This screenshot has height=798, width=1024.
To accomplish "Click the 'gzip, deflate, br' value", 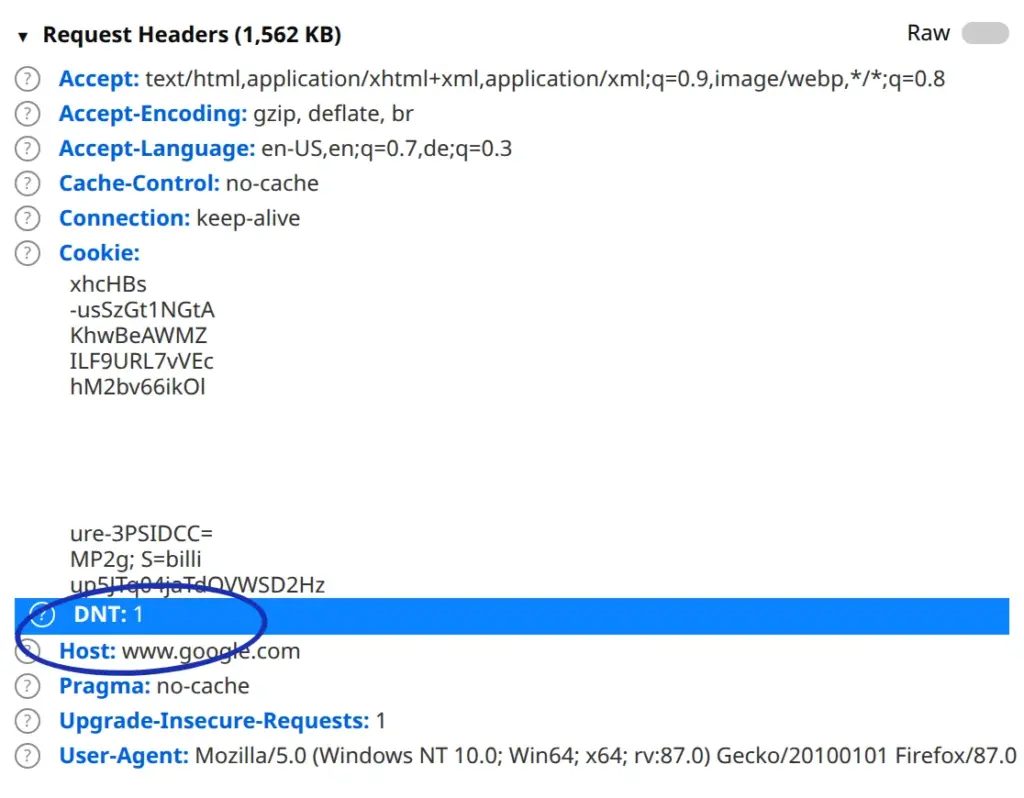I will click(x=333, y=114).
